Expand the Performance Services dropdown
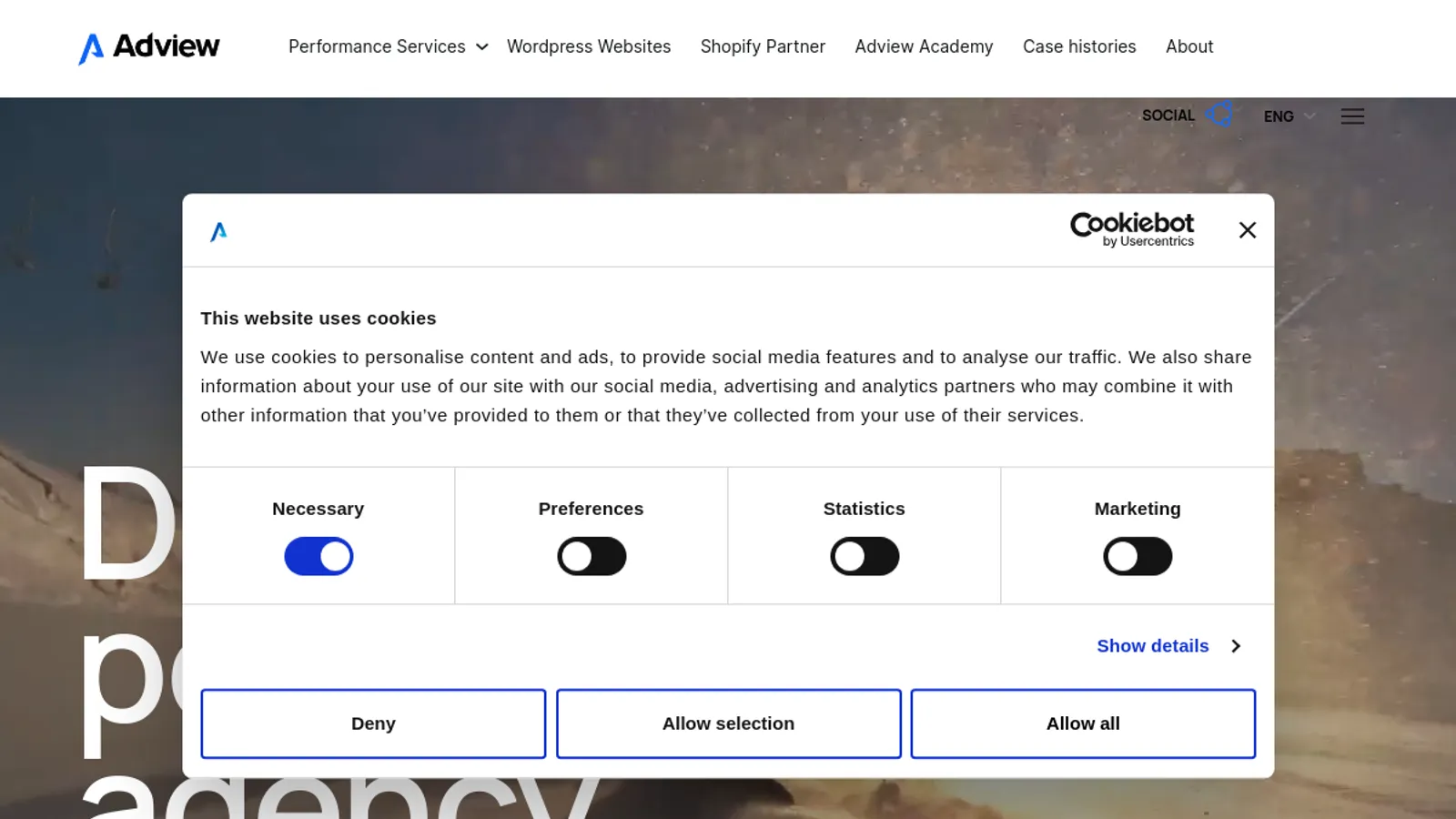This screenshot has height=819, width=1456. click(389, 46)
